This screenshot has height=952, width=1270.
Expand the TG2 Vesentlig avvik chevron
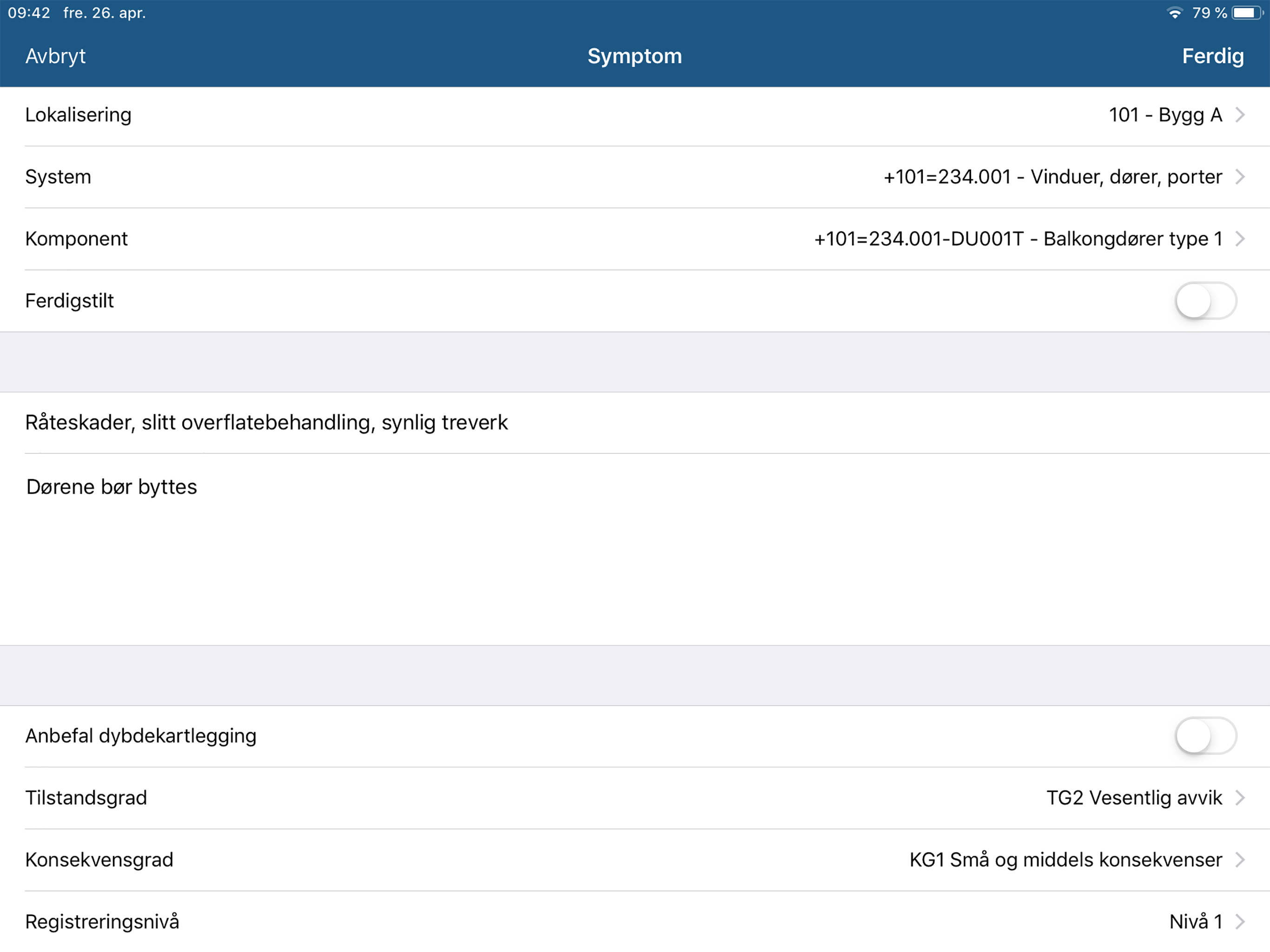[x=1240, y=798]
